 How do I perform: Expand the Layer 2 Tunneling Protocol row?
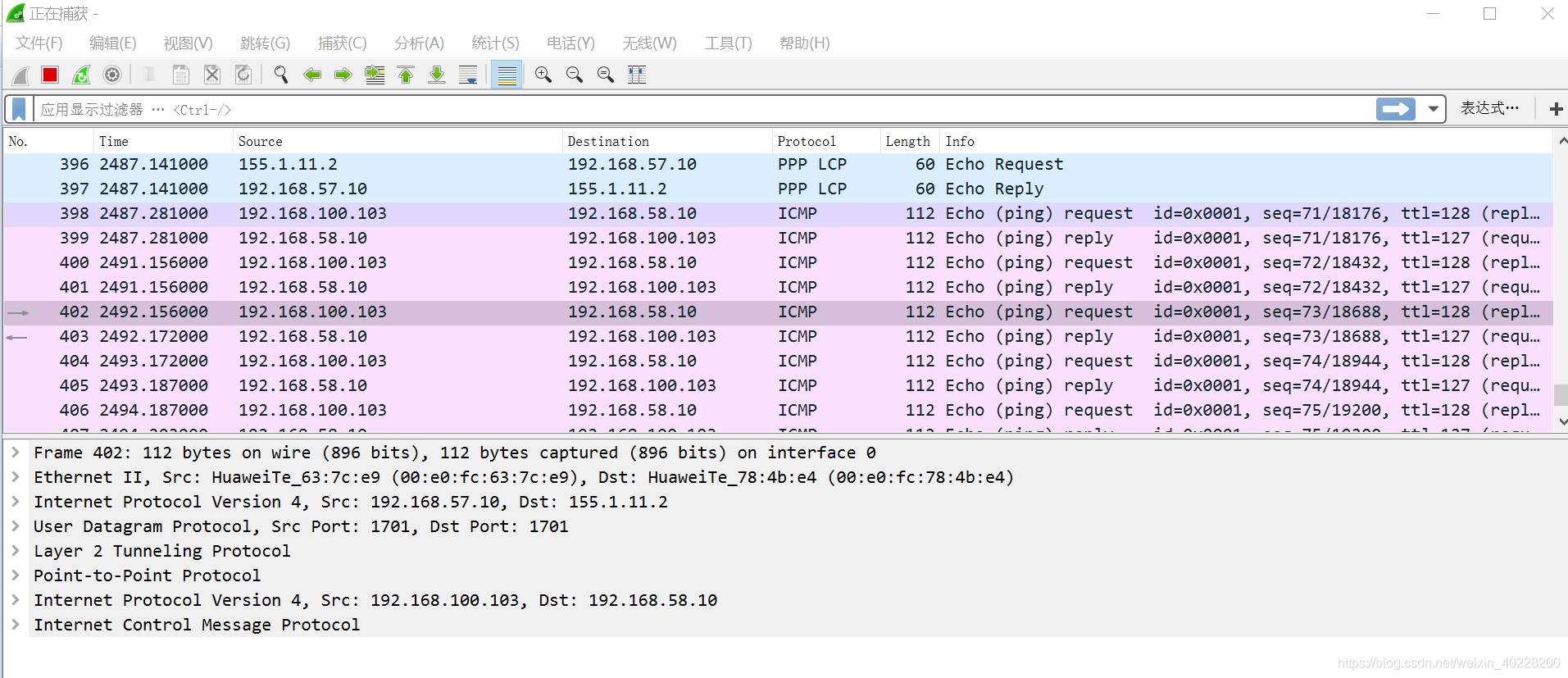[15, 551]
